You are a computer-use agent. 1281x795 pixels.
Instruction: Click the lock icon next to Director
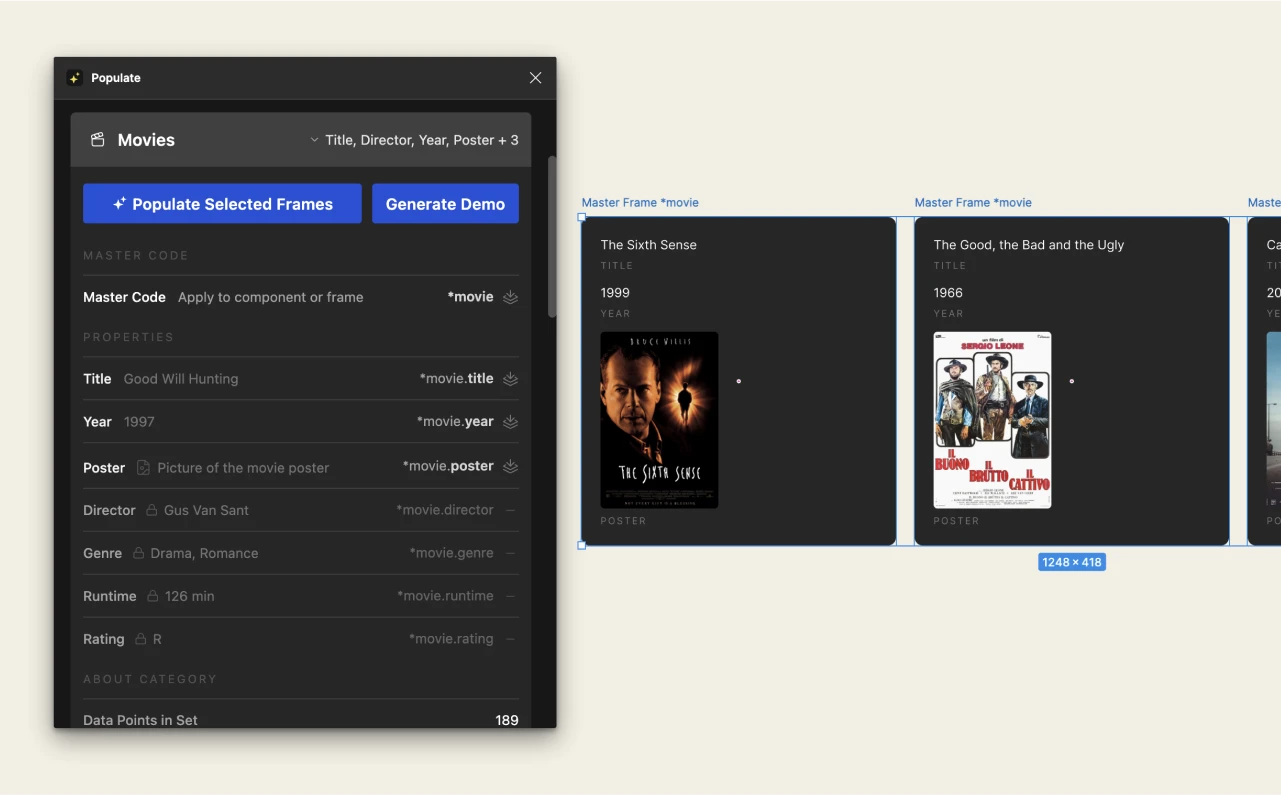click(x=152, y=510)
